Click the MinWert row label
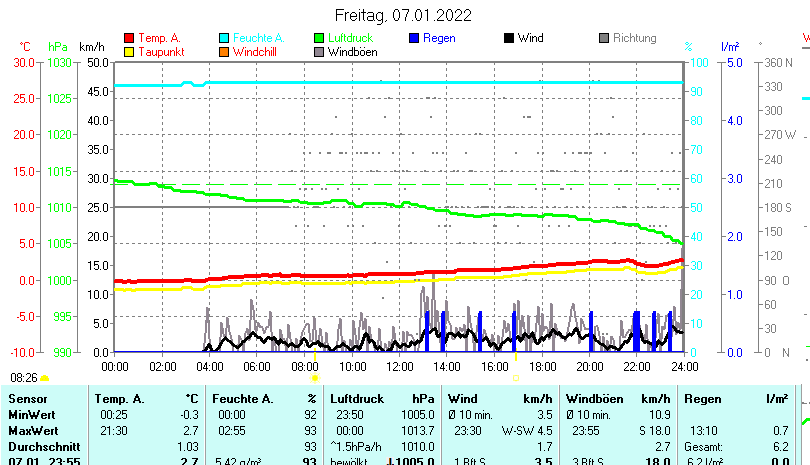This screenshot has width=810, height=465. click(31, 414)
